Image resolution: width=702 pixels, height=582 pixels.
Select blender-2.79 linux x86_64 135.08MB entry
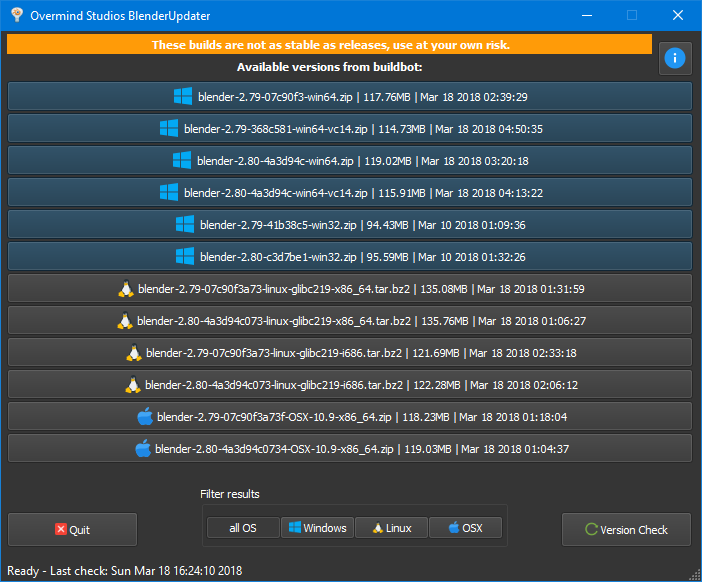click(350, 289)
